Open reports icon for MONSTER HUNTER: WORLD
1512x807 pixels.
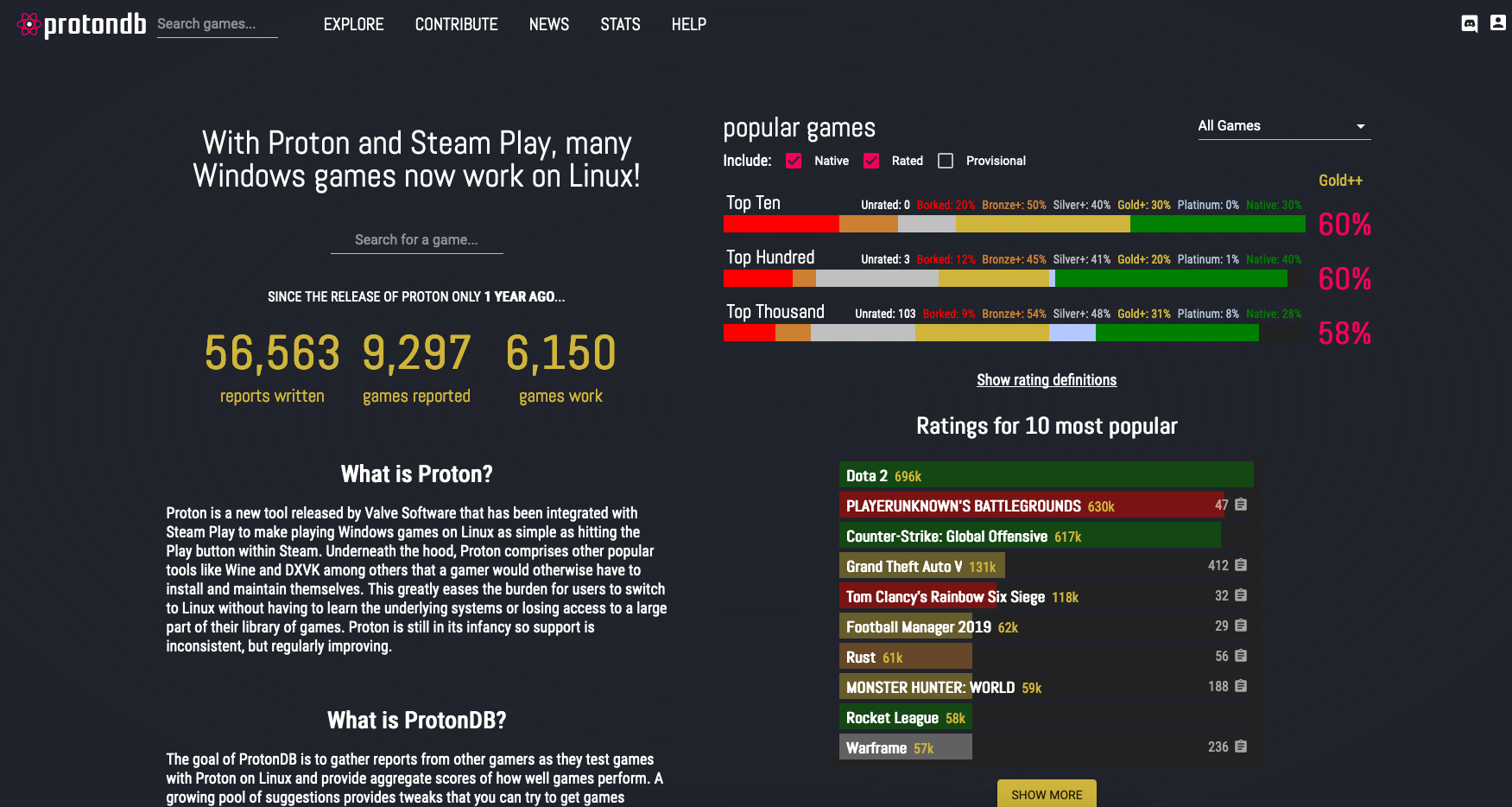point(1241,686)
